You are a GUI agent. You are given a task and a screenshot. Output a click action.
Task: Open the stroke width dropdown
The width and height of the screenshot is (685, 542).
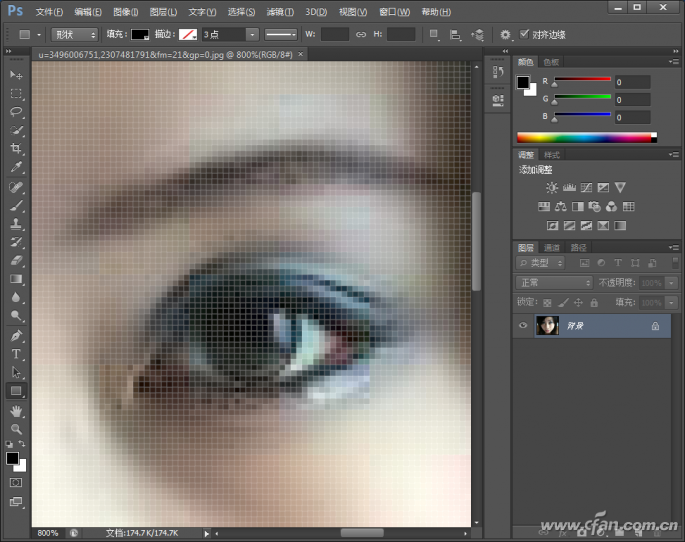[x=252, y=35]
